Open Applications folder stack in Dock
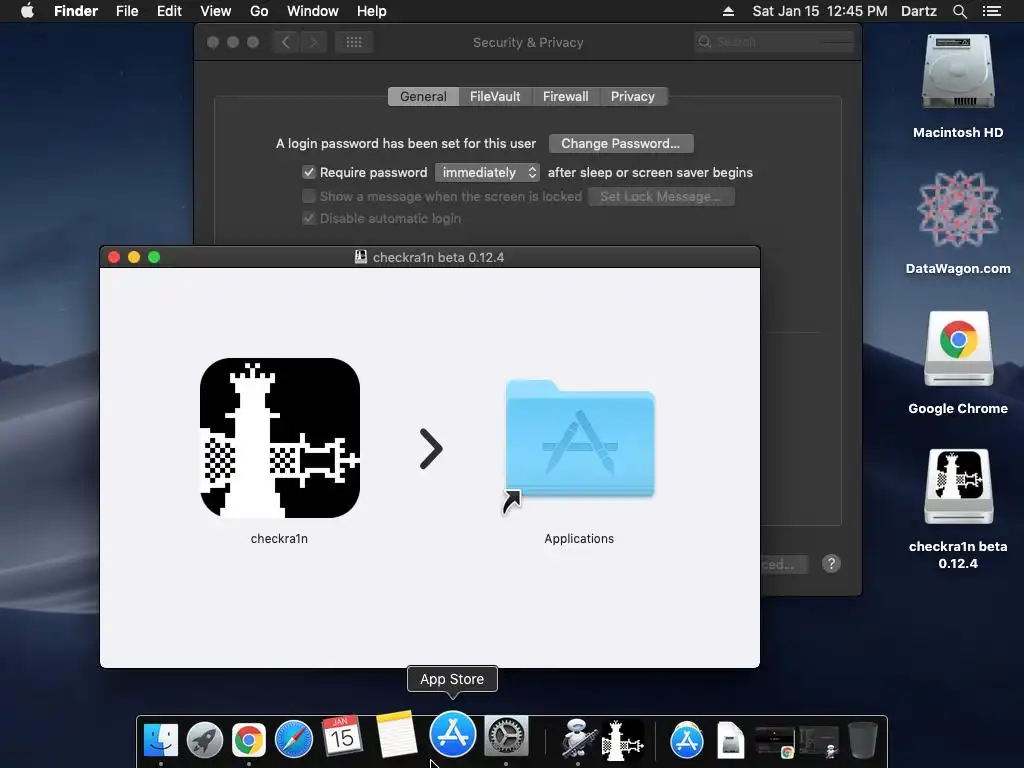Screen dimensions: 1024x768 pyautogui.click(x=687, y=739)
